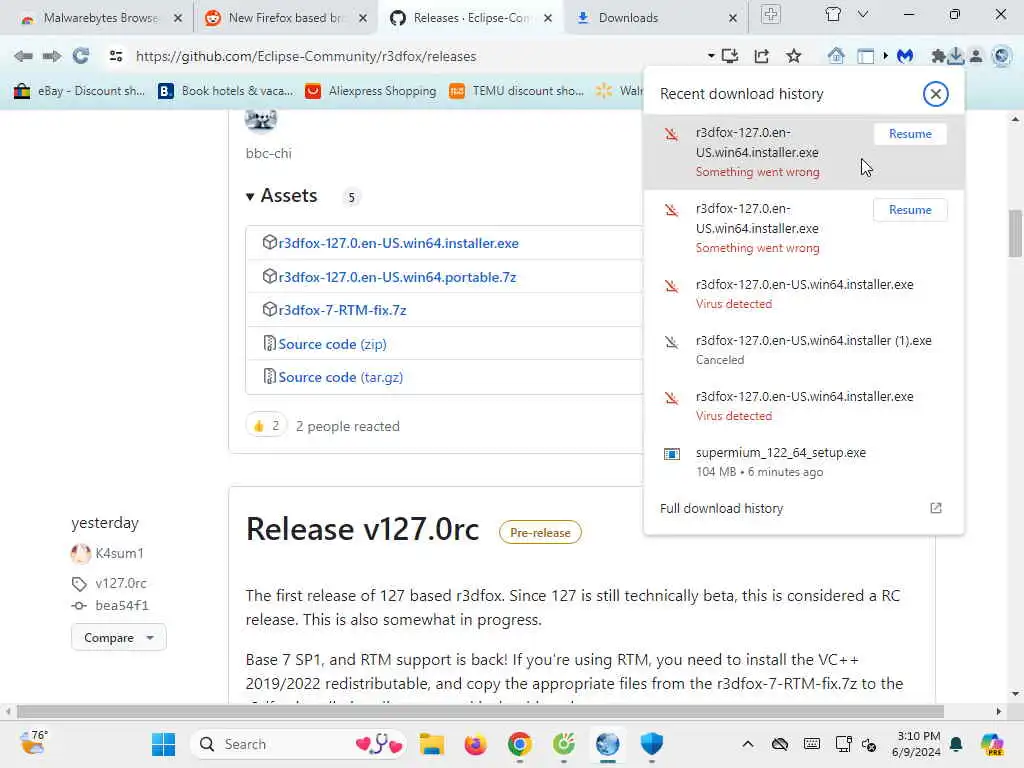This screenshot has height=768, width=1024.
Task: Click the thumbs up reaction button
Action: (x=266, y=426)
